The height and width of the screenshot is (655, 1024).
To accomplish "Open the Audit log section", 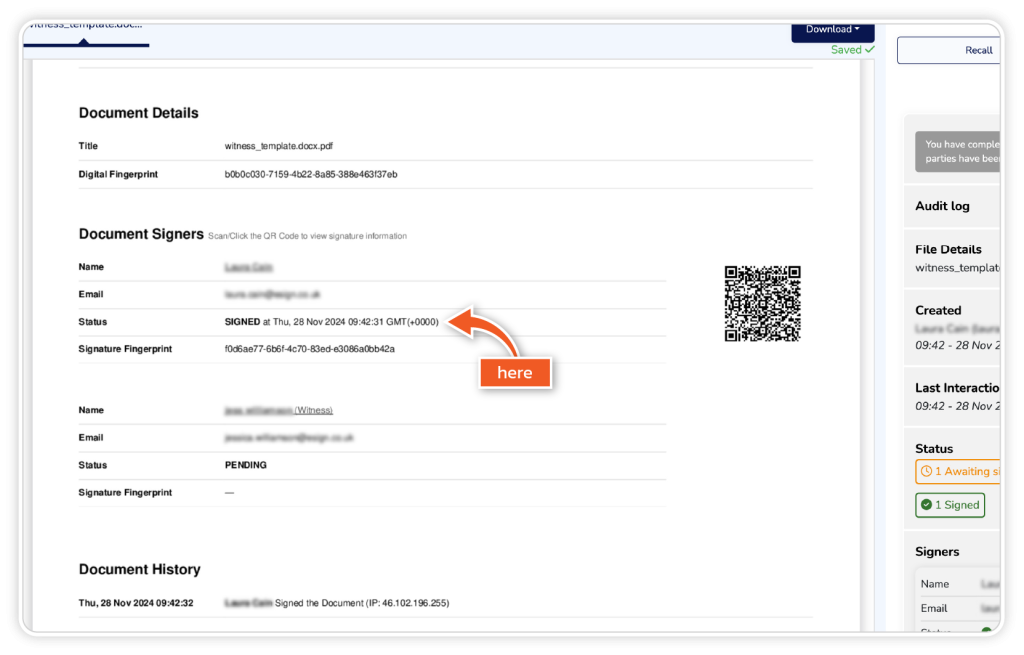I will pyautogui.click(x=942, y=206).
